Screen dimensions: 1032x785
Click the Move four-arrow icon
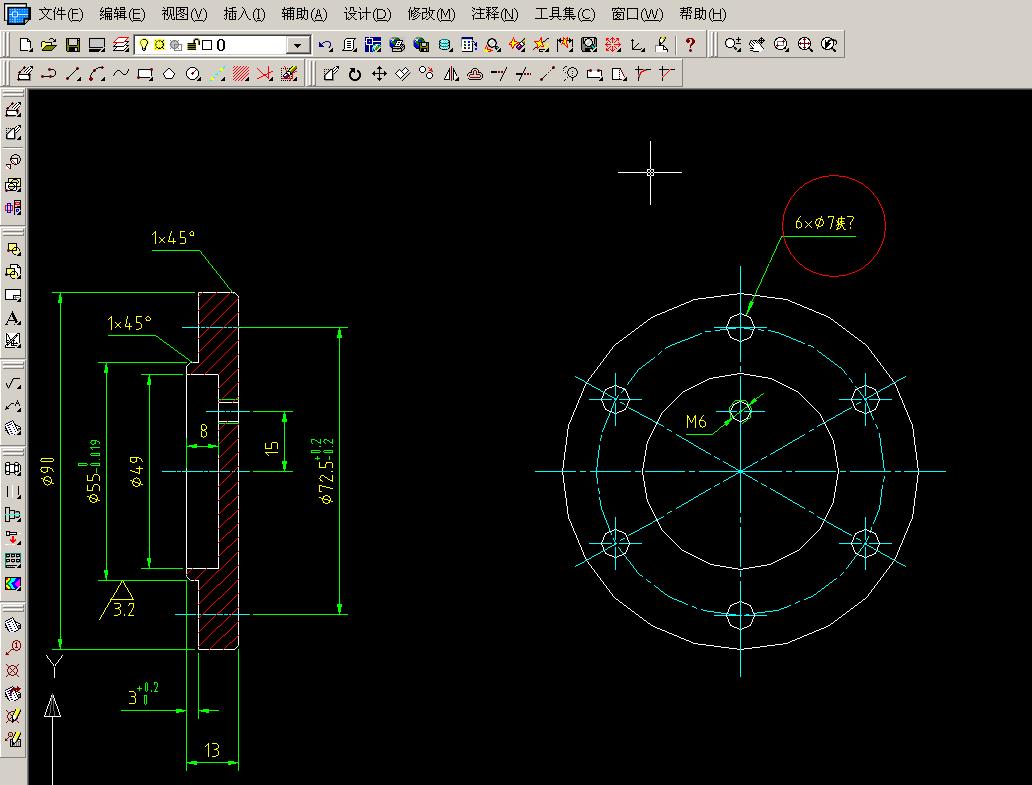coord(379,74)
